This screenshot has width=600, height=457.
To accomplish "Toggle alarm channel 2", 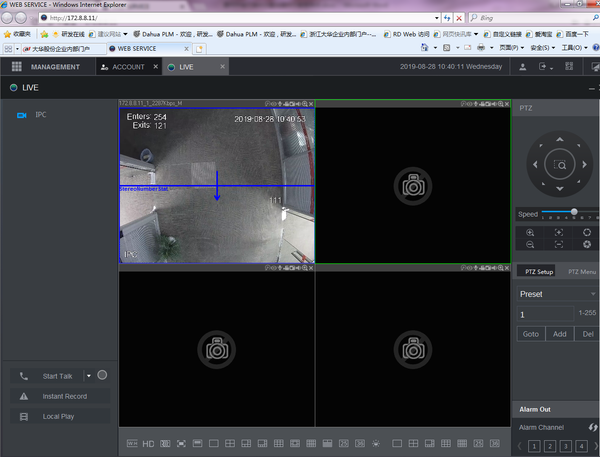I will (x=551, y=446).
